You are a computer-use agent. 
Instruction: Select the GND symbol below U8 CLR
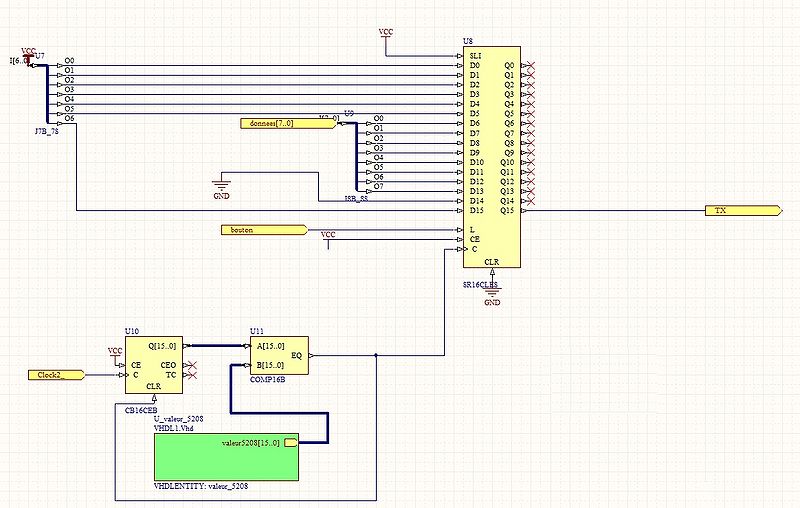click(491, 292)
